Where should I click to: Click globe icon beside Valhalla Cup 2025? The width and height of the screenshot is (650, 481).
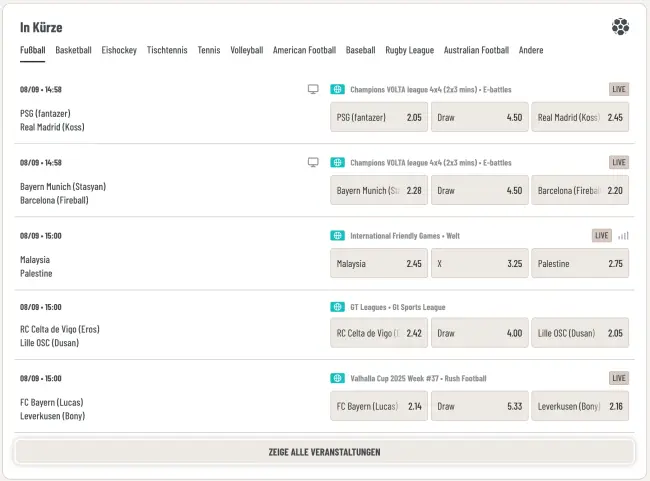338,378
